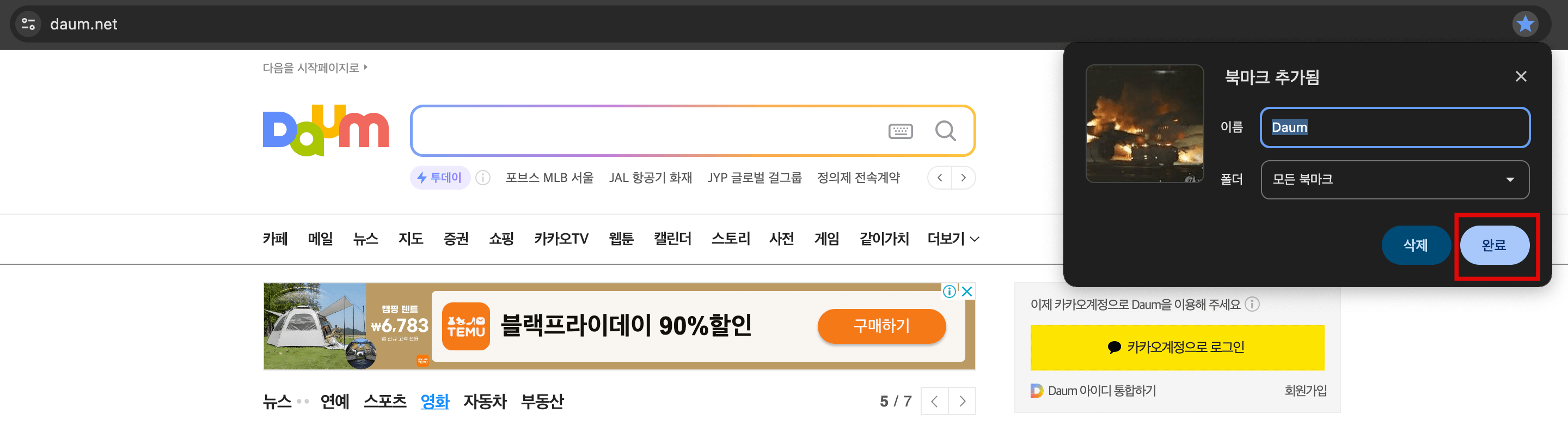Select the 스포츠 tab
Screen dimensions: 1568x425
(x=385, y=401)
